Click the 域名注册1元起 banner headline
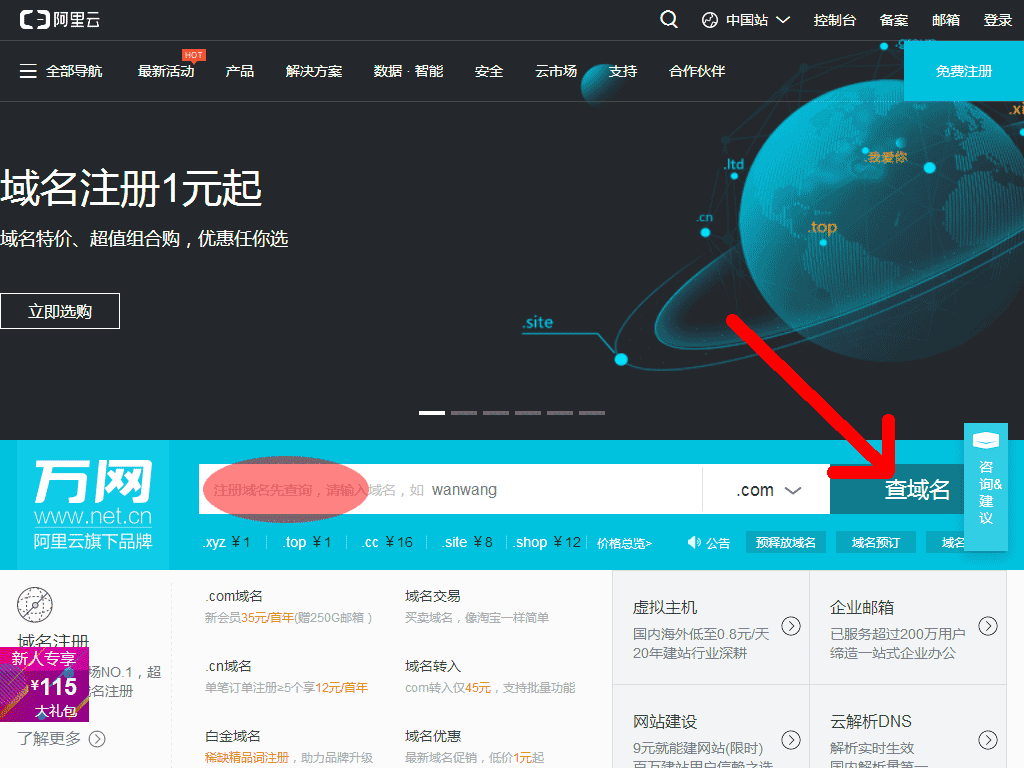1024x768 pixels. pyautogui.click(x=131, y=189)
